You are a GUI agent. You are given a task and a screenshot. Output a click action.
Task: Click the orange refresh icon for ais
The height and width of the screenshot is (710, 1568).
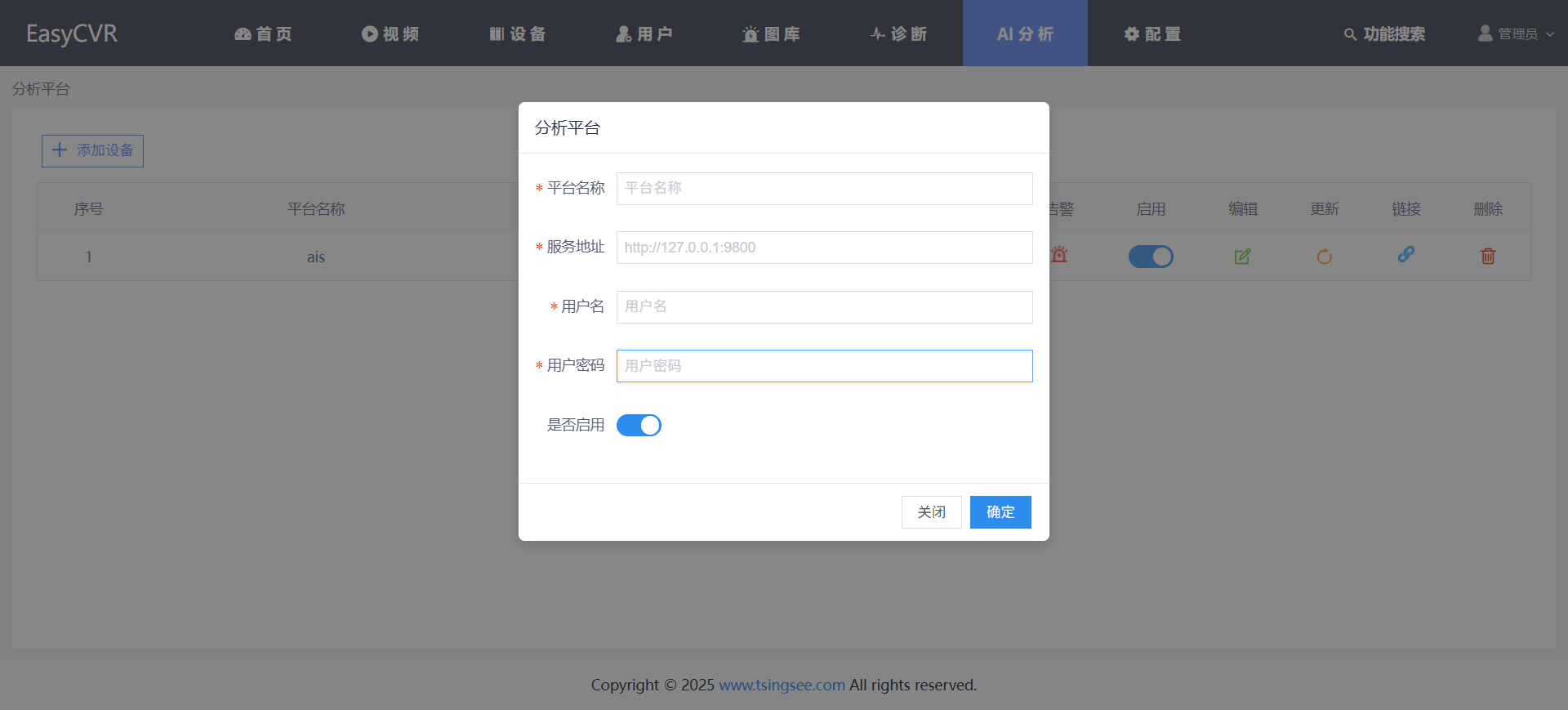point(1324,257)
